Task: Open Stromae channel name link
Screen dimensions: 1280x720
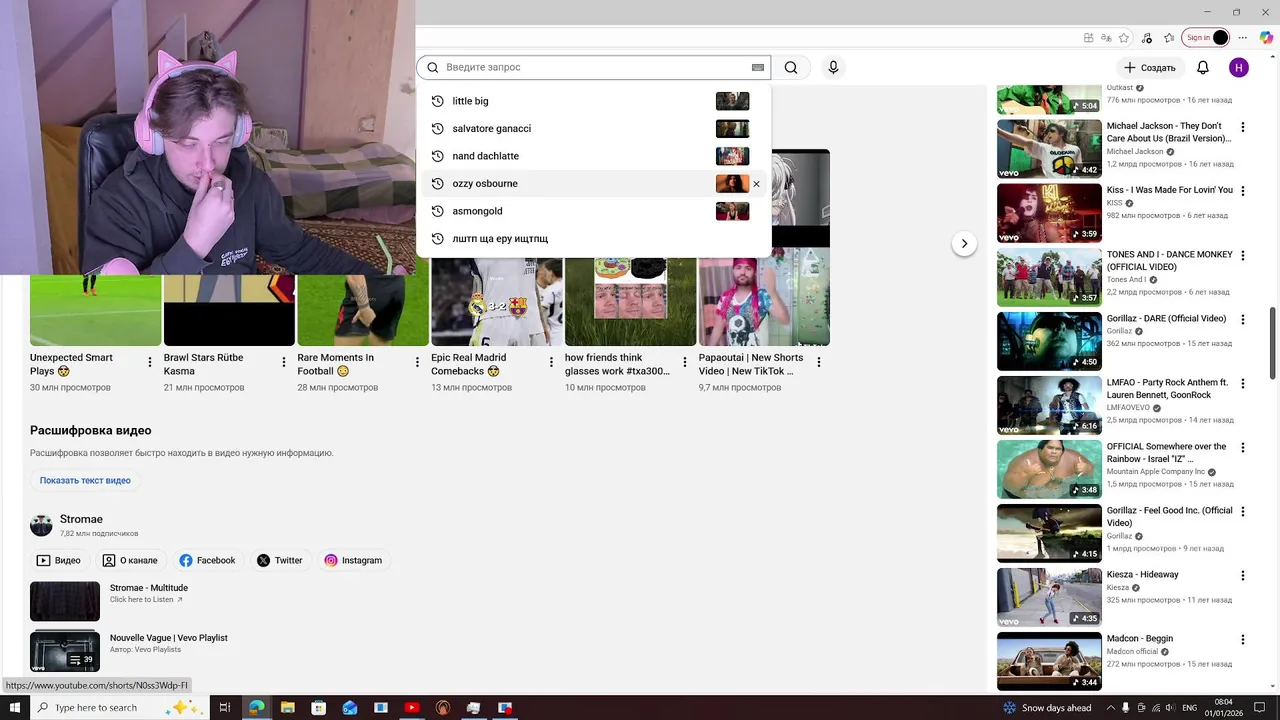Action: pos(81,519)
